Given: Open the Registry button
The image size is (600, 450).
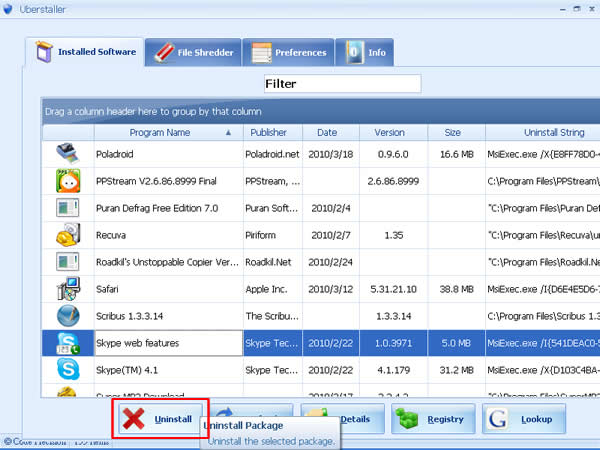Looking at the screenshot, I should (433, 419).
